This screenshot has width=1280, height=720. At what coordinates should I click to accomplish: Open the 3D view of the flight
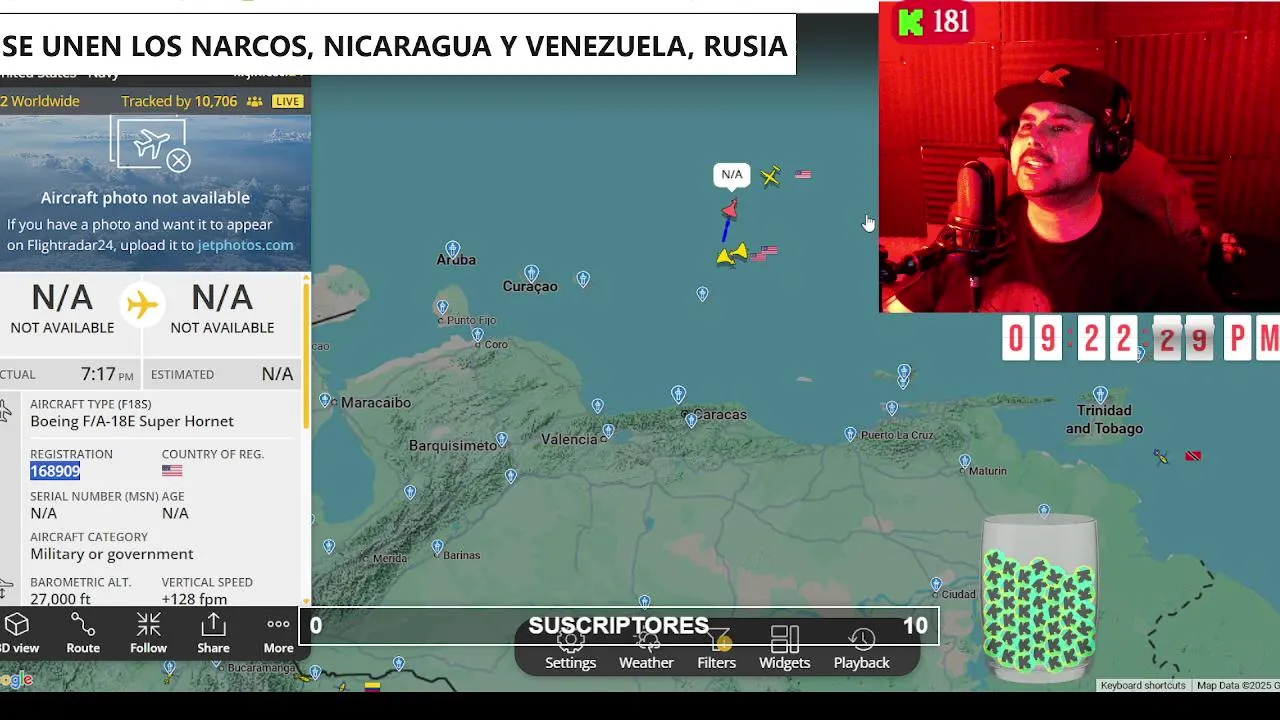tap(17, 634)
